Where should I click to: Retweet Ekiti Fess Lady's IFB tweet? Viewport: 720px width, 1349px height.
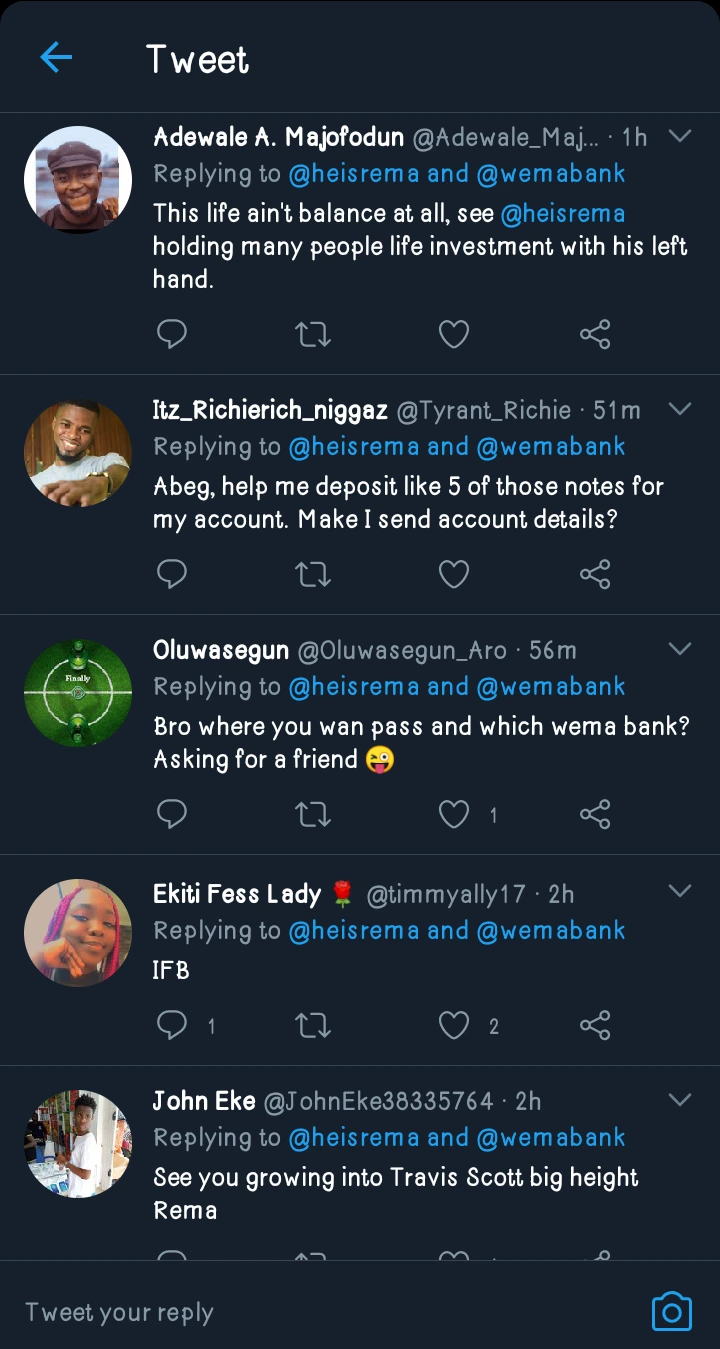click(x=314, y=1025)
